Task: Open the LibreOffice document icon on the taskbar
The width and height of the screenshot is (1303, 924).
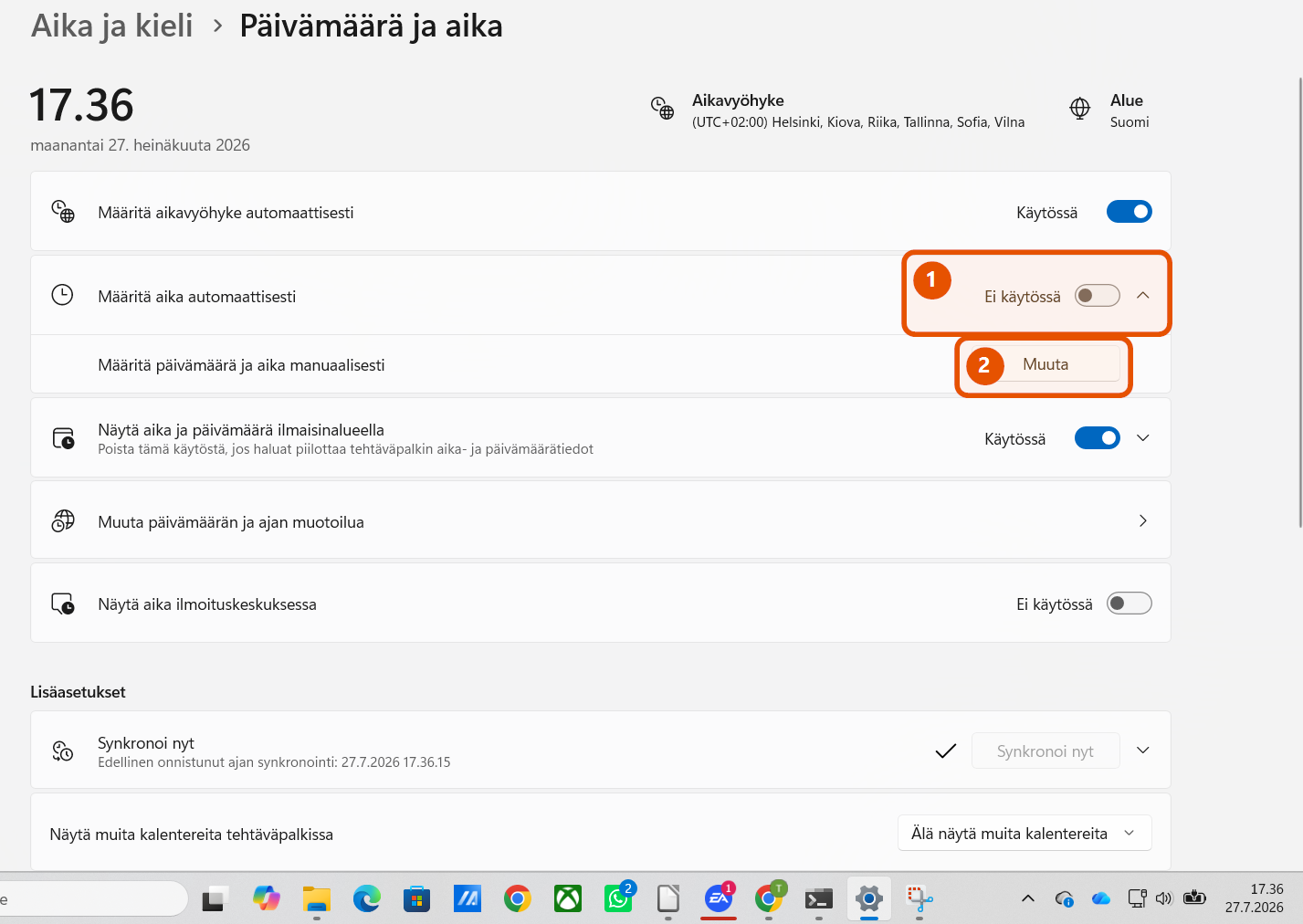Action: click(x=668, y=899)
